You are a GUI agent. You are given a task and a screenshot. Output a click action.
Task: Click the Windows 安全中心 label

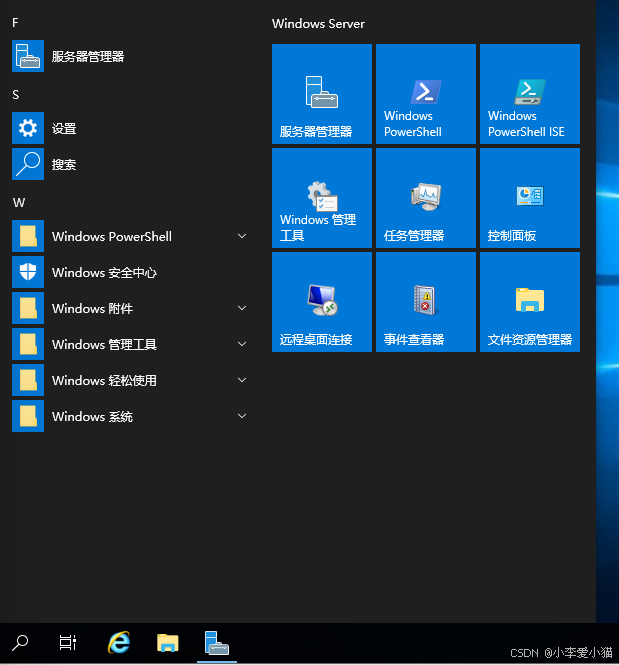(x=104, y=272)
